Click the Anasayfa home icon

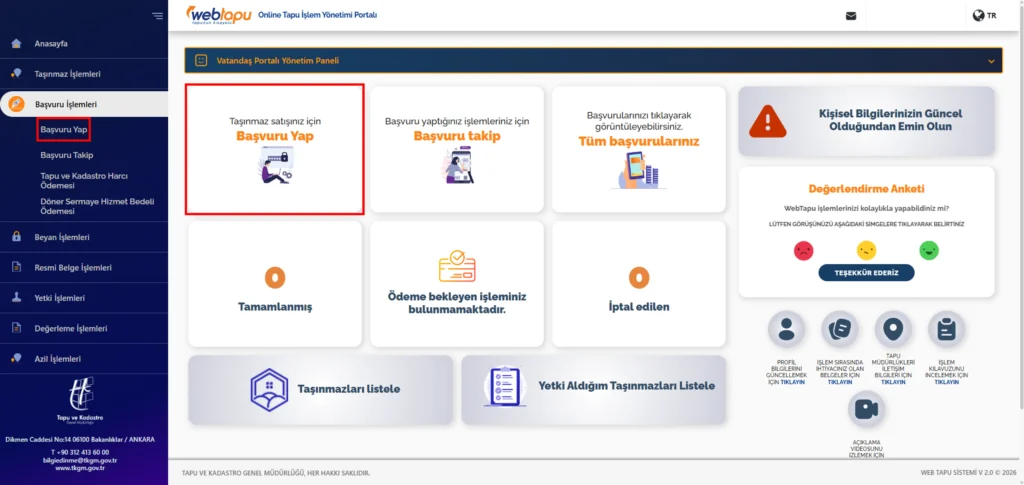[16, 44]
